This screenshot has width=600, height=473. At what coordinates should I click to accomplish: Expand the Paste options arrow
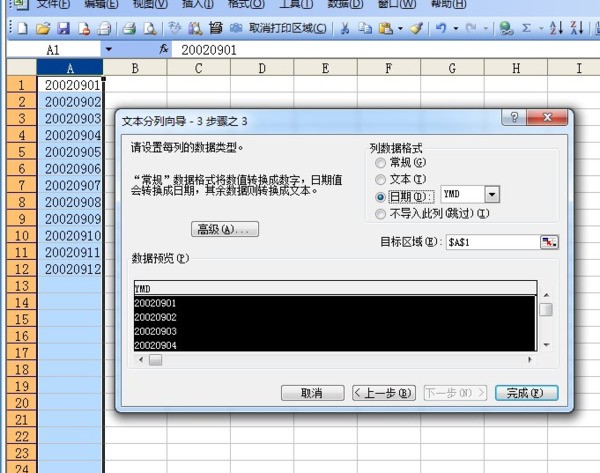pos(400,28)
